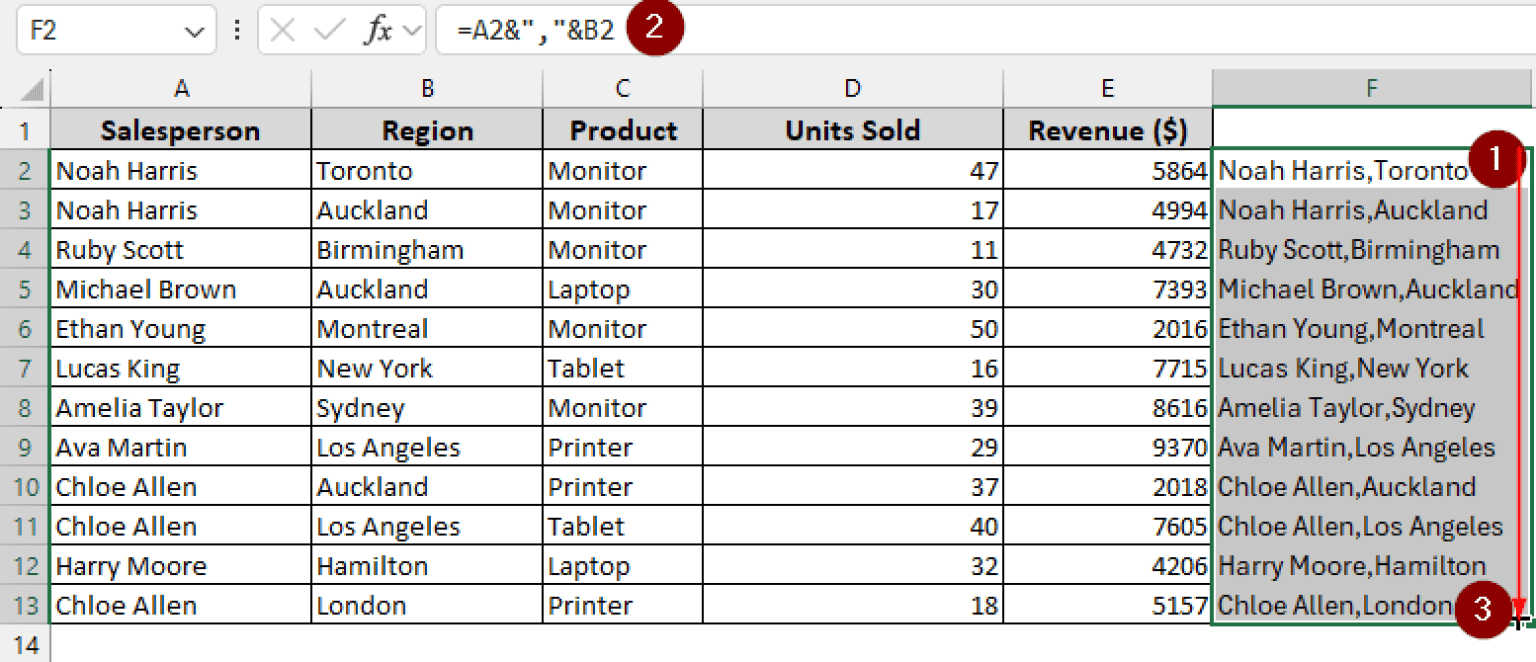This screenshot has height=662, width=1536.
Task: Select row 7 header
Action: [x=25, y=369]
